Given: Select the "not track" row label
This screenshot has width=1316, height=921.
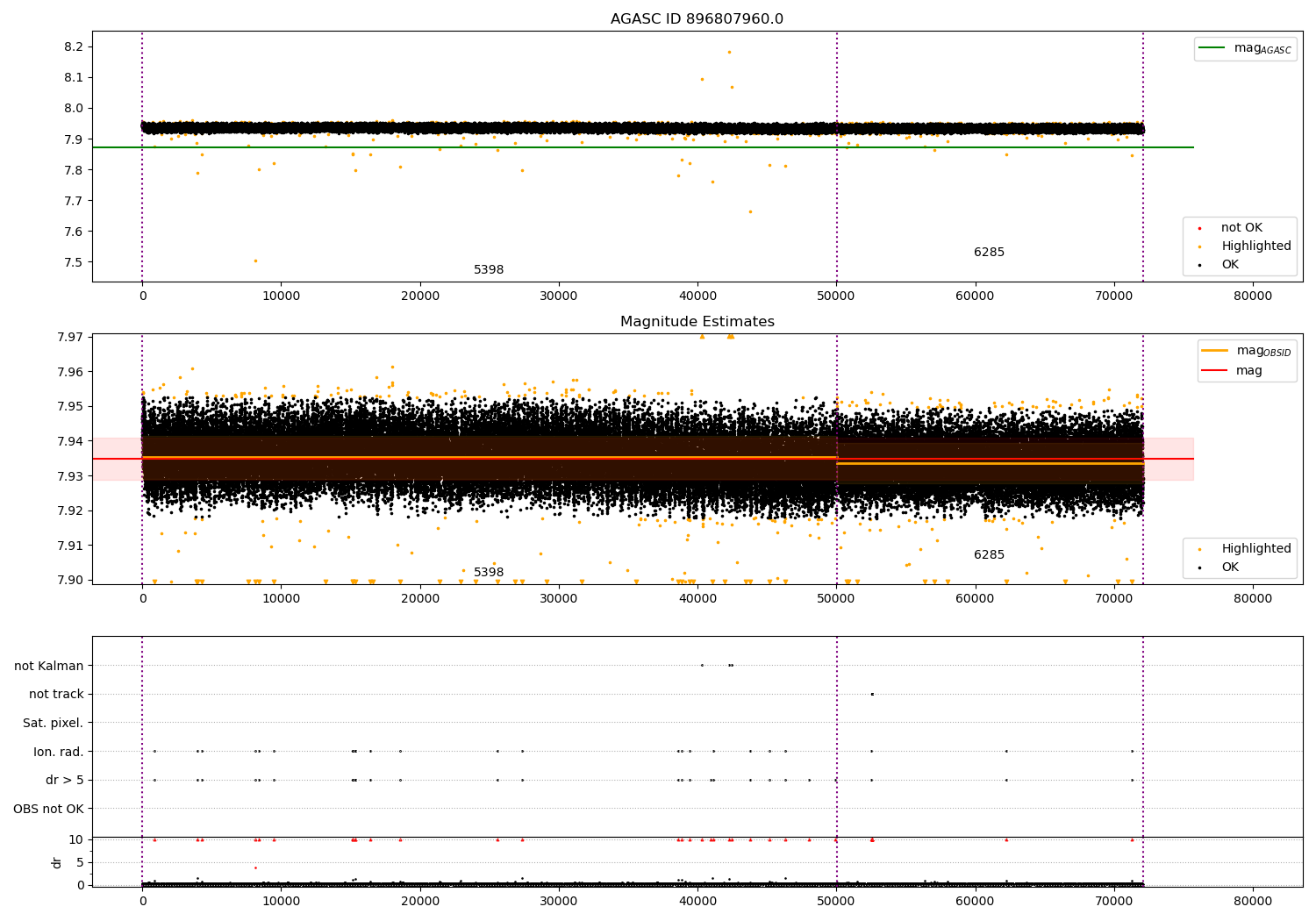Looking at the screenshot, I should point(56,695).
